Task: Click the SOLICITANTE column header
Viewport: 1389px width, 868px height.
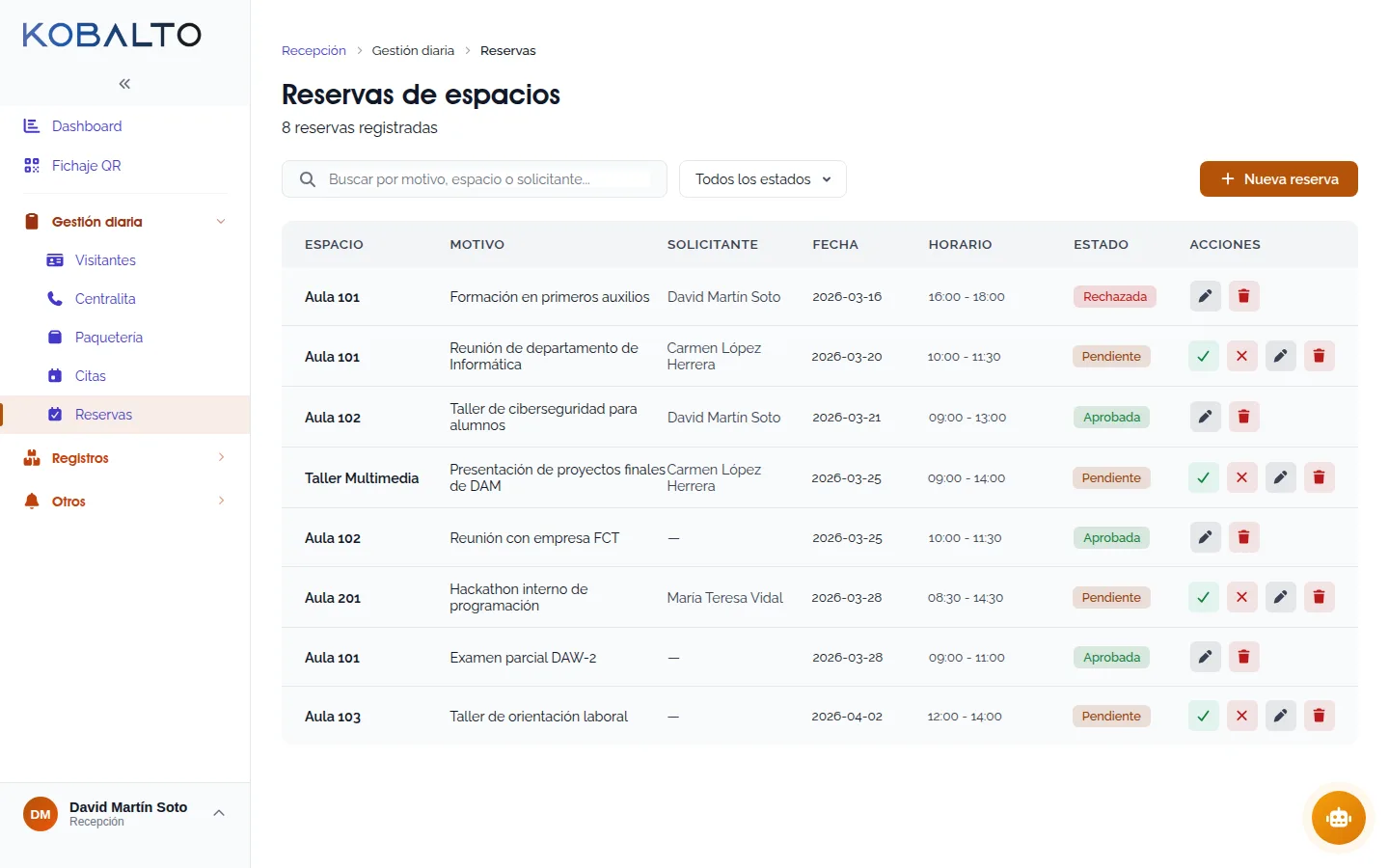Action: coord(713,245)
